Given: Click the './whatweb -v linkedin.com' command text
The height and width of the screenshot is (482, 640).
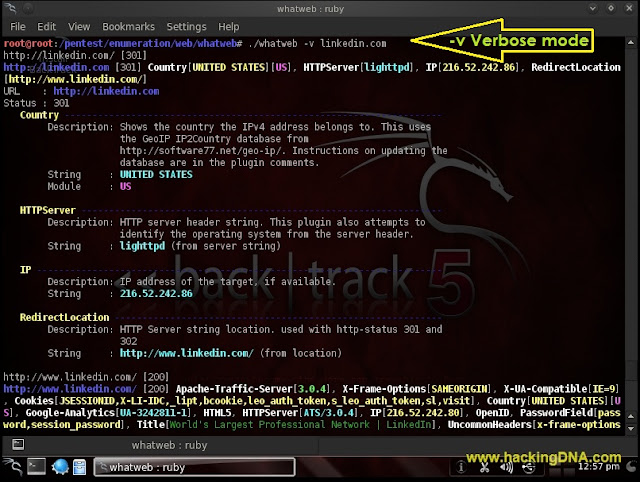Looking at the screenshot, I should [x=317, y=43].
